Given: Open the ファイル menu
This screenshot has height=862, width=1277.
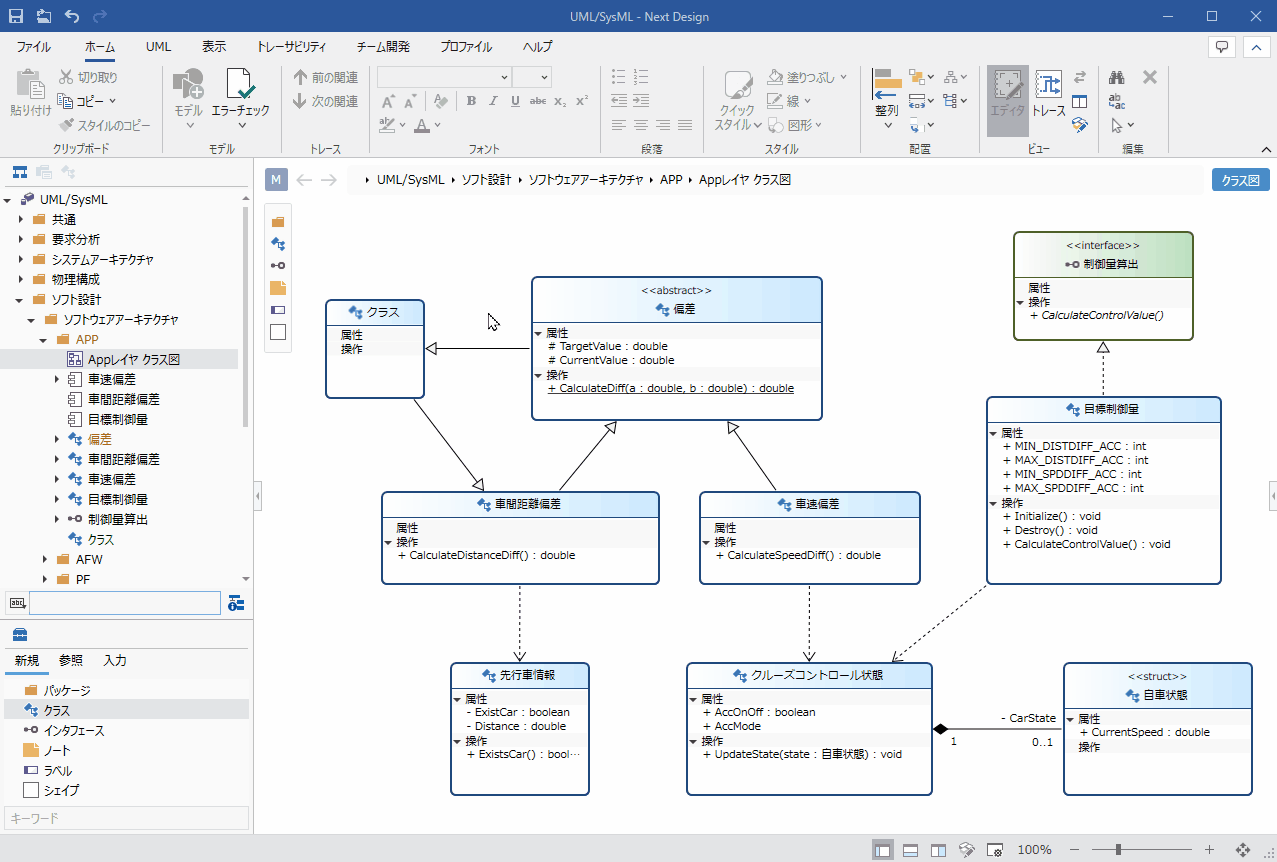Looking at the screenshot, I should point(34,47).
